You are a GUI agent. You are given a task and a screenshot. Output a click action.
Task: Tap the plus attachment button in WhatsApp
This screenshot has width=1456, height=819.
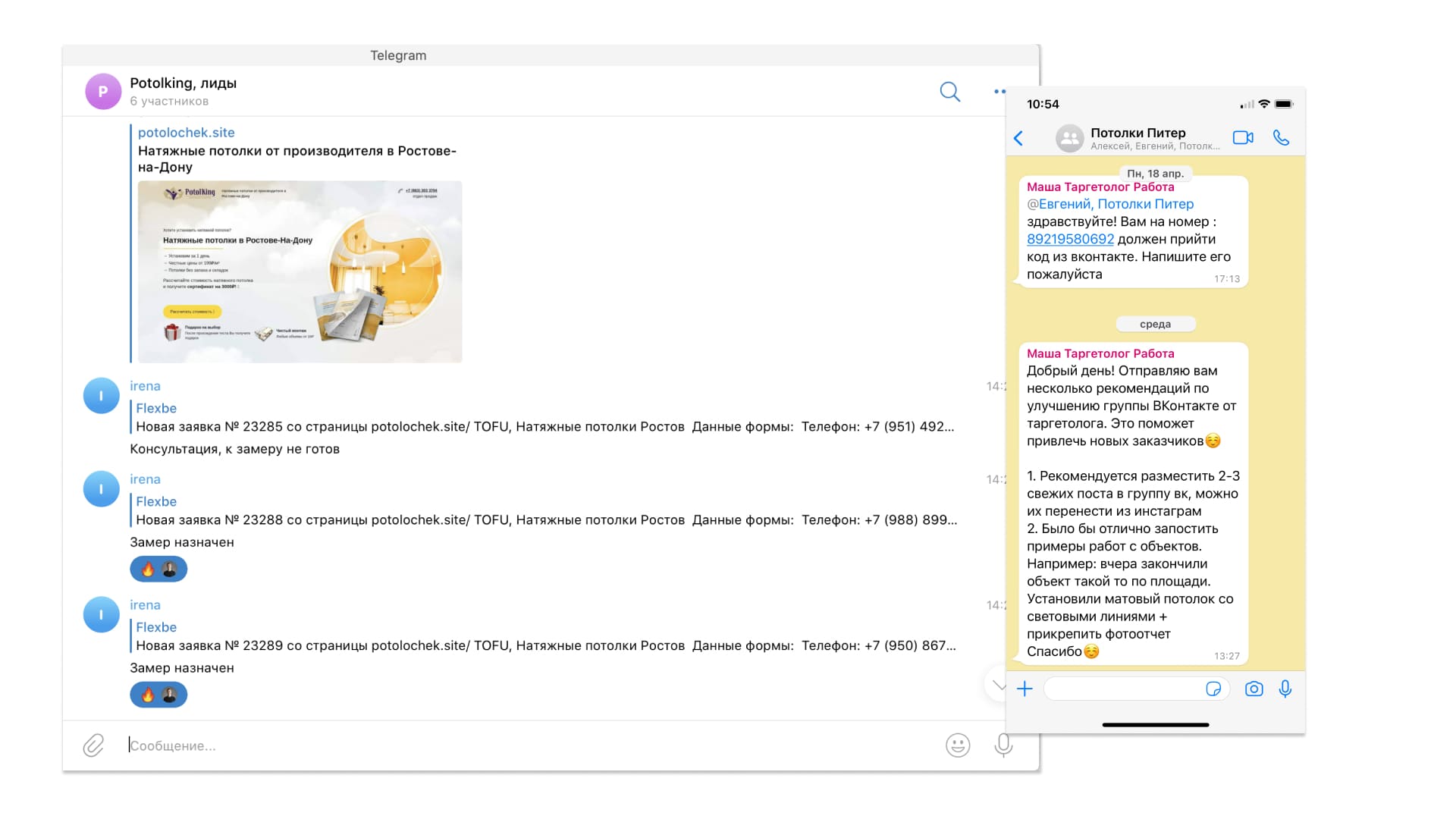pyautogui.click(x=1025, y=689)
